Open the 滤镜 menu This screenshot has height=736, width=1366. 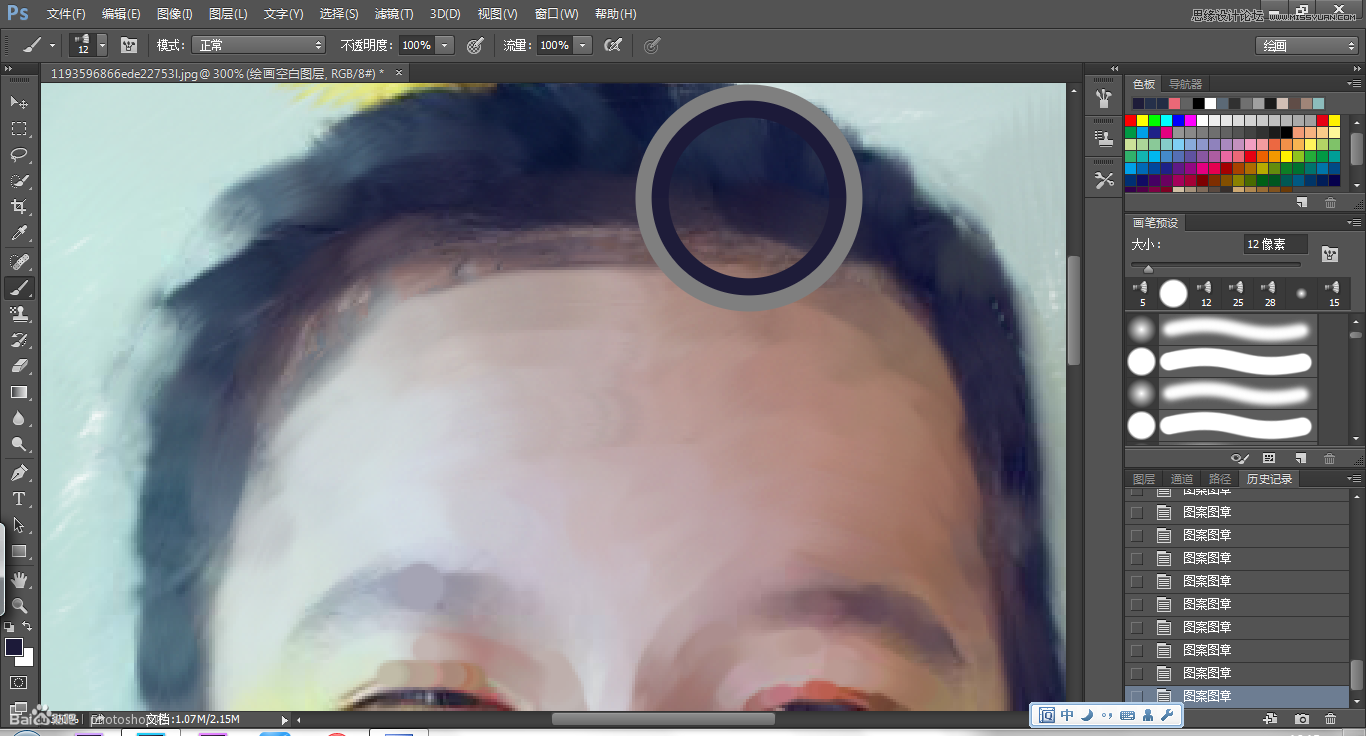(393, 13)
